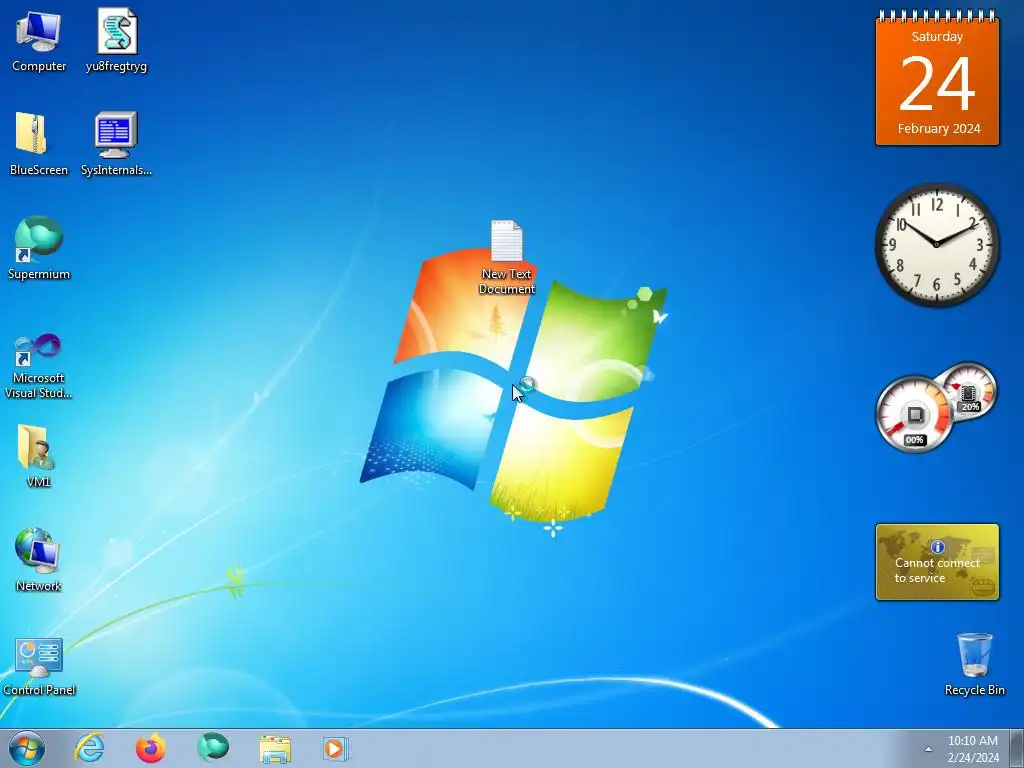Select the VM1 user folder icon

coord(39,456)
